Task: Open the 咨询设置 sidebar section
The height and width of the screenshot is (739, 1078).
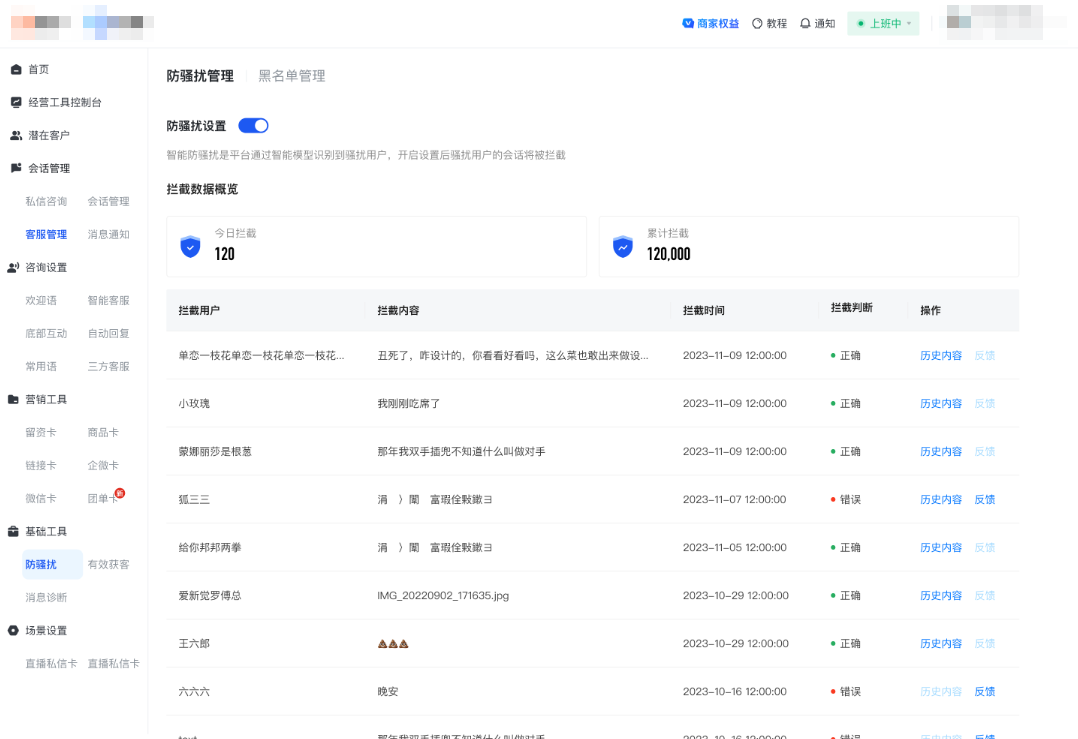Action: coord(40,267)
